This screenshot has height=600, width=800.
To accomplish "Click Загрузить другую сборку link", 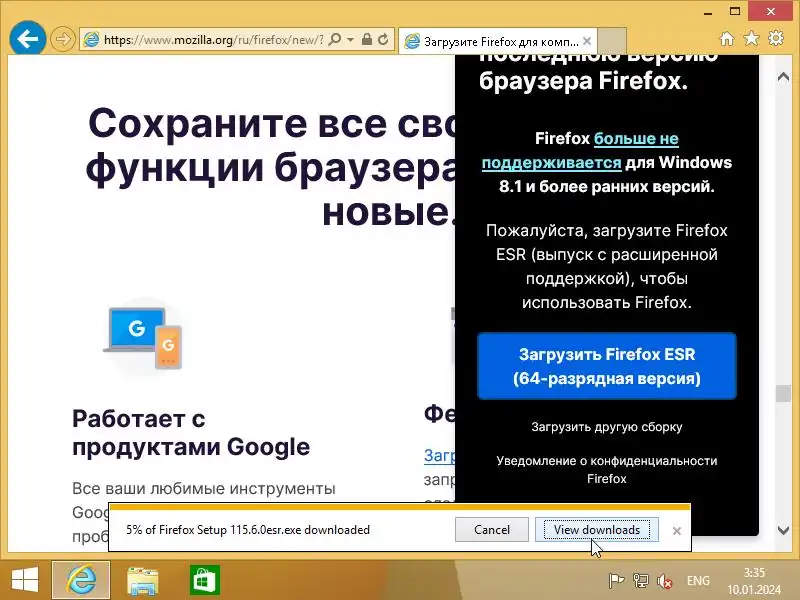I will pos(607,427).
